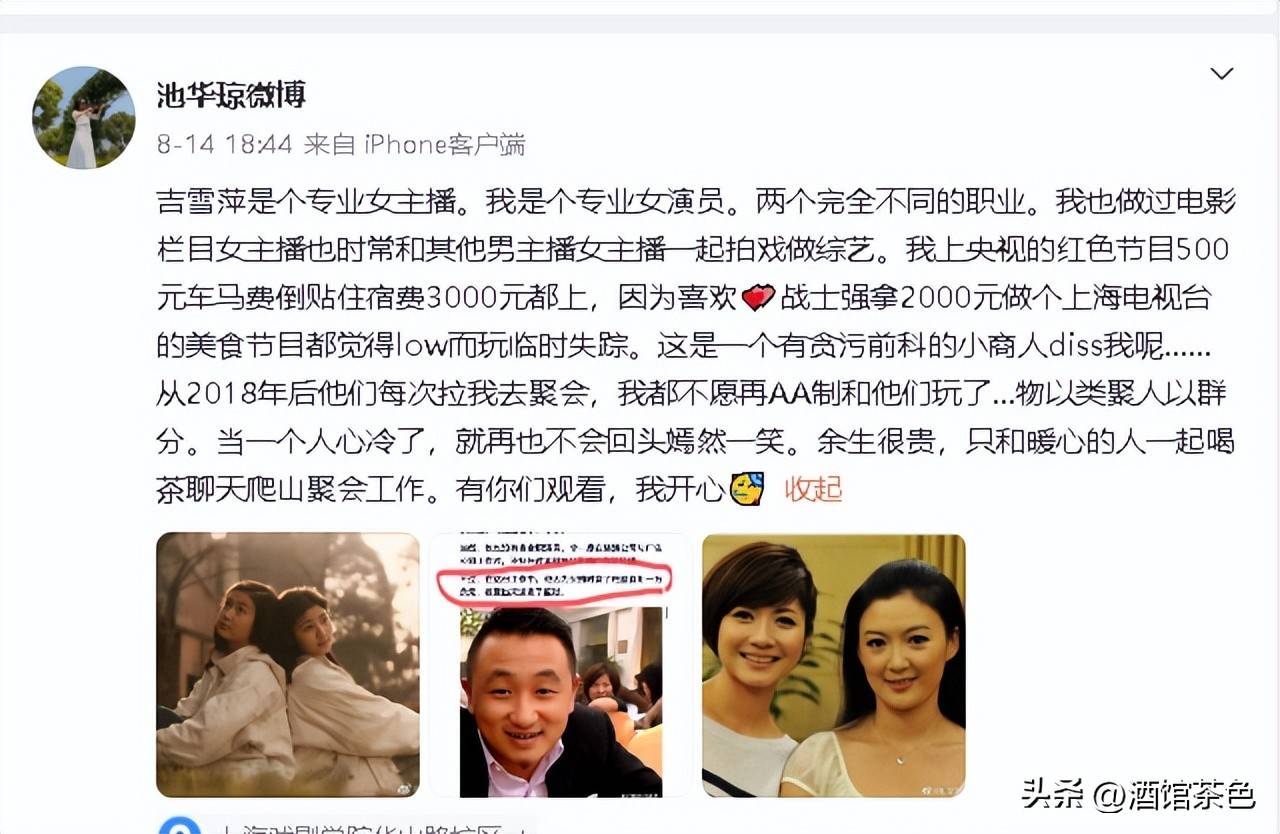
Task: Expand the post options chevron
Action: coord(1221,74)
